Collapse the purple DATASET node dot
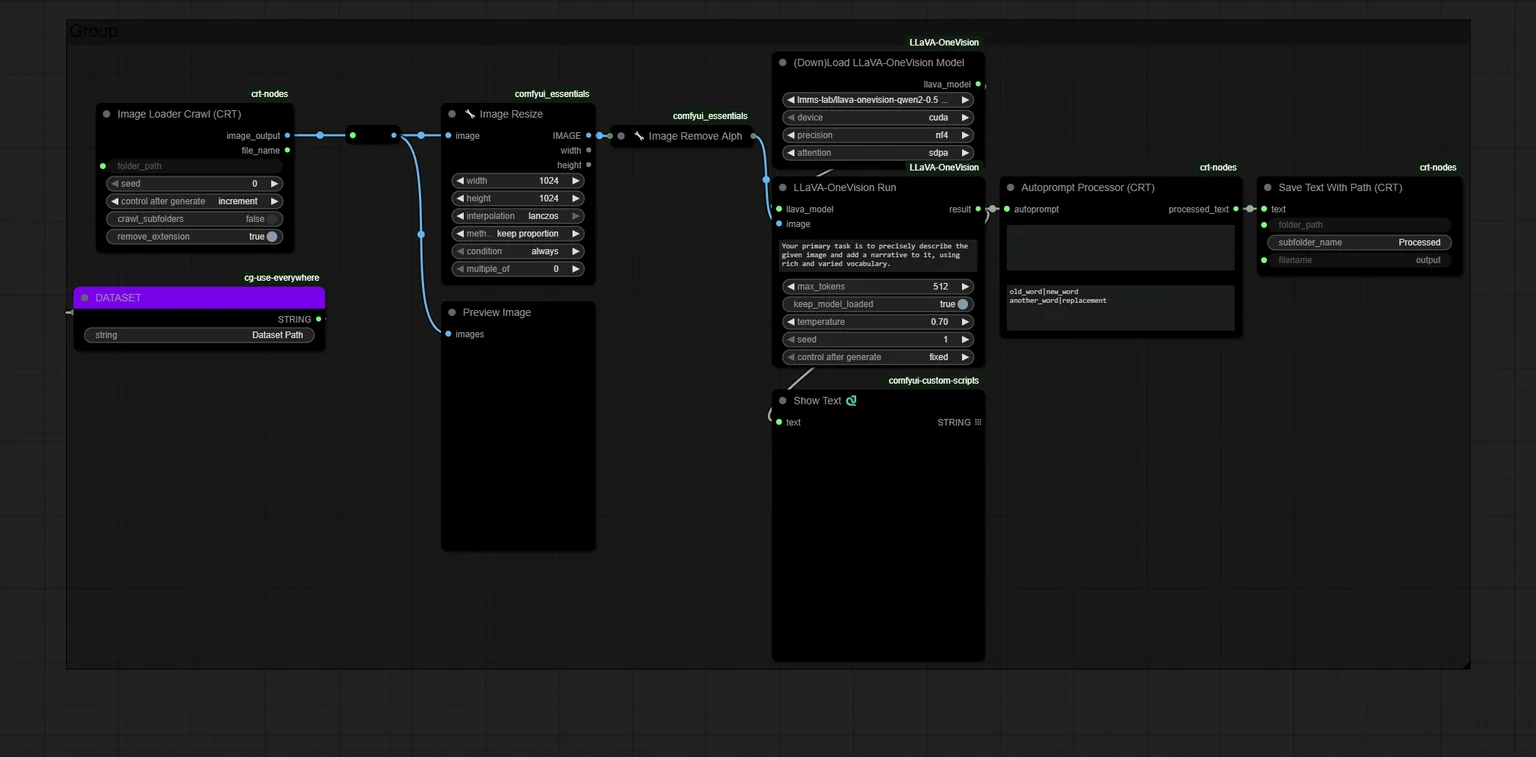This screenshot has width=1536, height=757. point(84,298)
